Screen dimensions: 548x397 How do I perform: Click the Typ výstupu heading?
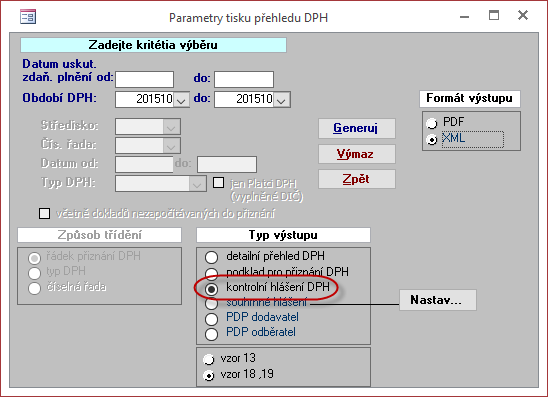coord(283,235)
